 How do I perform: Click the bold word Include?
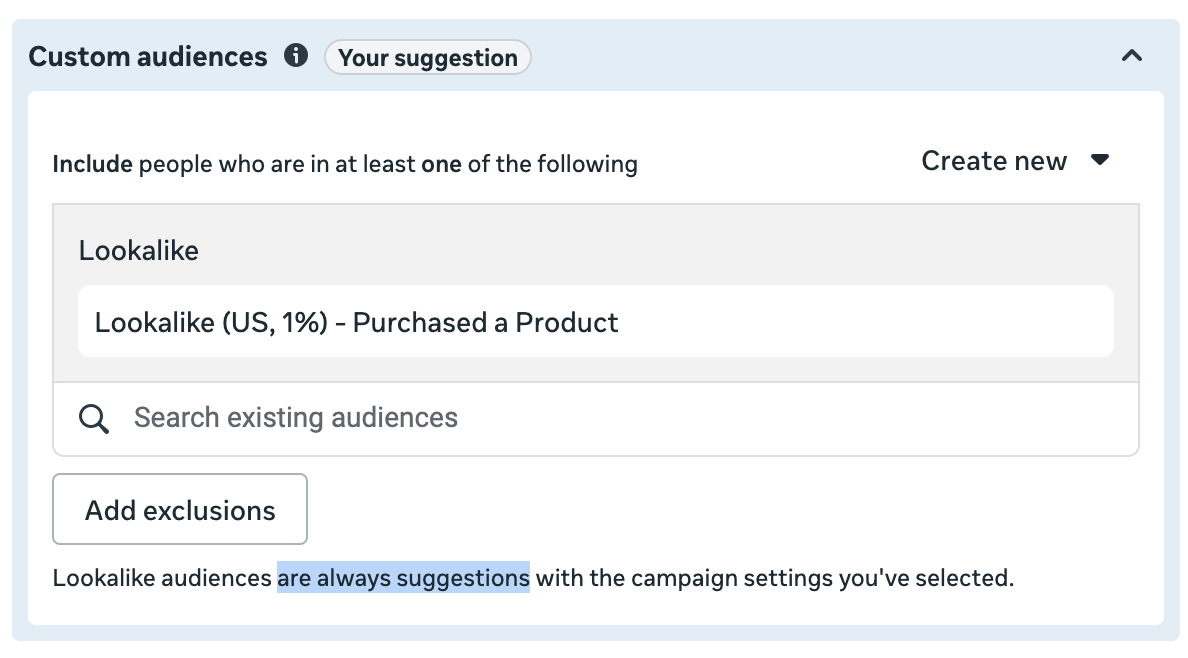click(x=92, y=163)
